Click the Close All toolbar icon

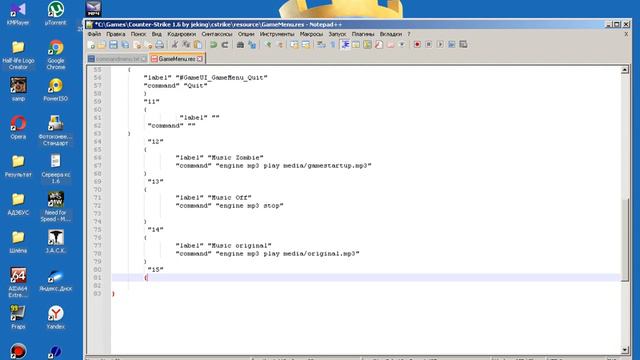coord(148,45)
